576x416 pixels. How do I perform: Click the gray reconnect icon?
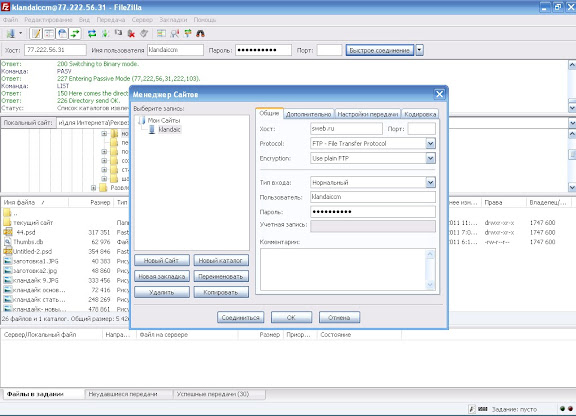tap(144, 33)
